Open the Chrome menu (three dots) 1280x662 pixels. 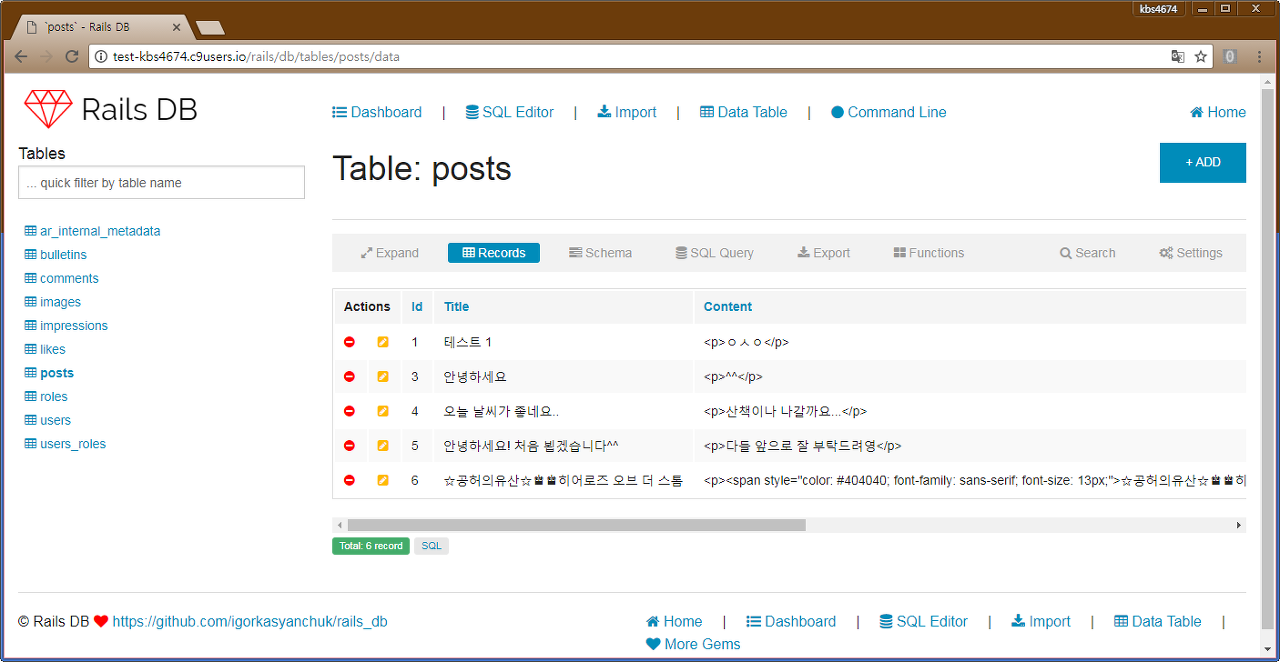(1259, 56)
